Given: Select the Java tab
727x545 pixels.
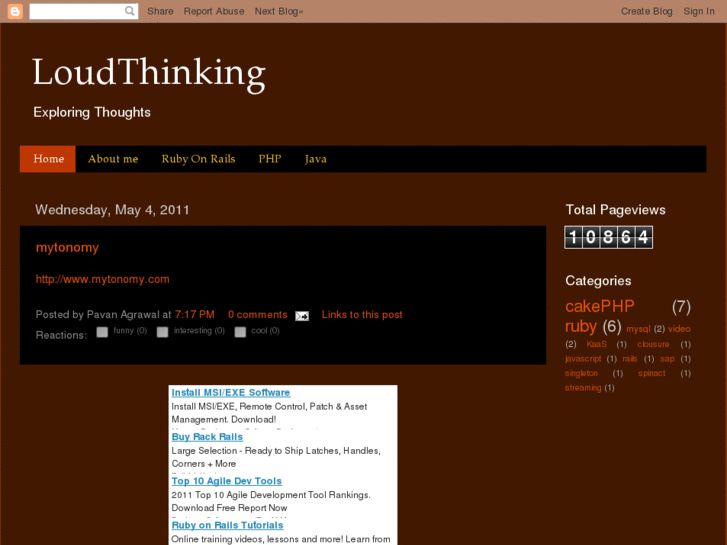Looking at the screenshot, I should [316, 159].
